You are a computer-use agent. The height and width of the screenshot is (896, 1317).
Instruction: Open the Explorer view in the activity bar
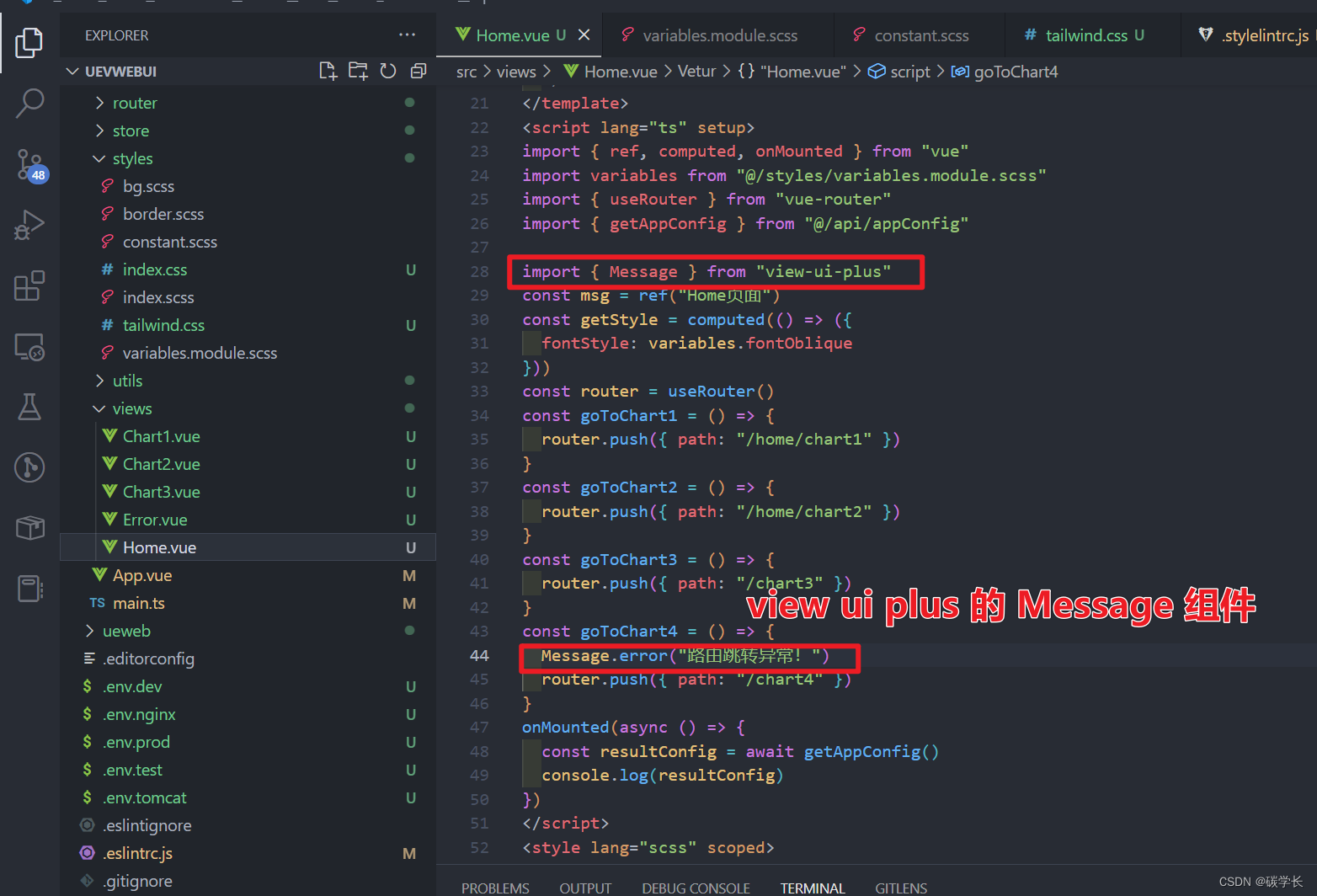tap(29, 42)
